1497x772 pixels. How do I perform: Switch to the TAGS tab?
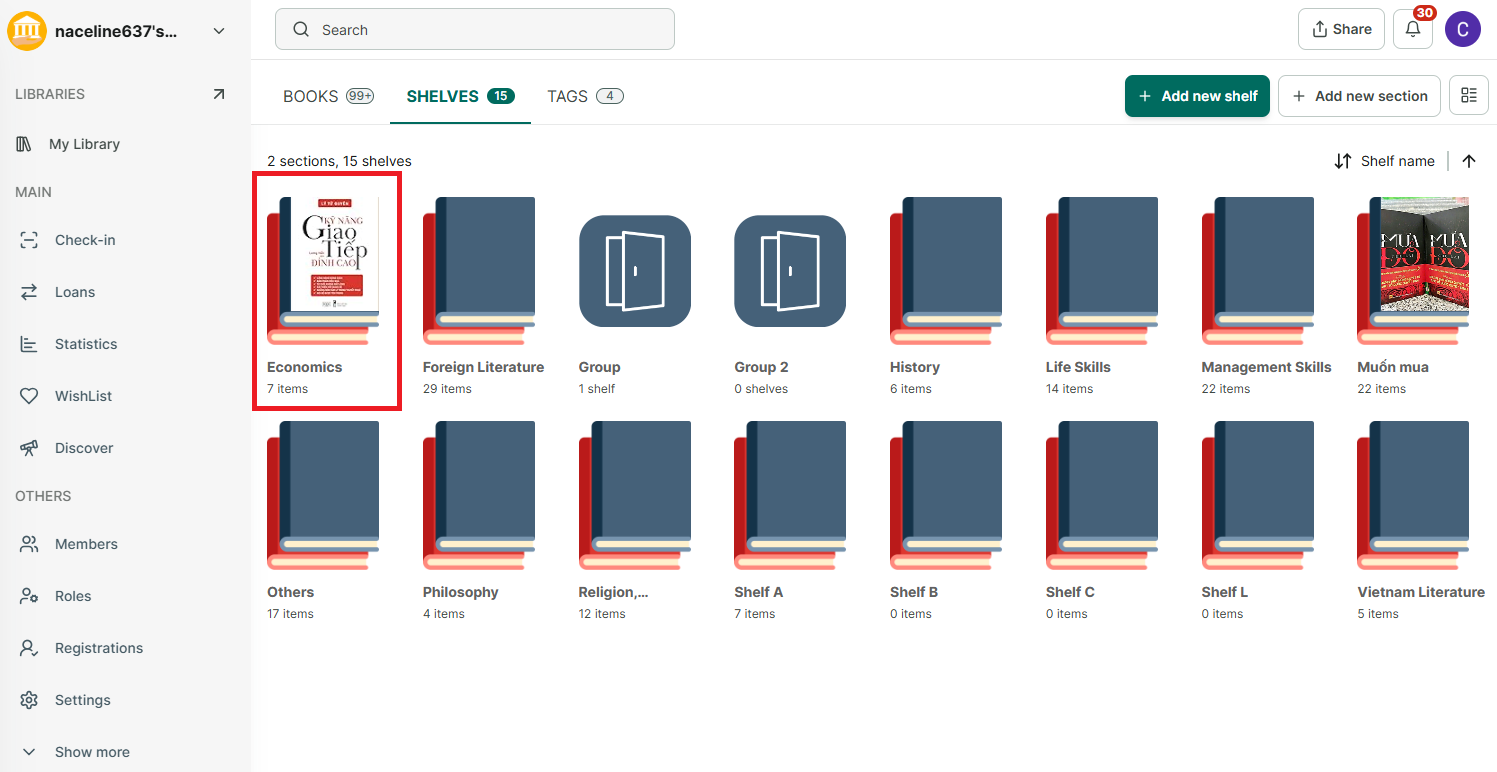[x=585, y=96]
